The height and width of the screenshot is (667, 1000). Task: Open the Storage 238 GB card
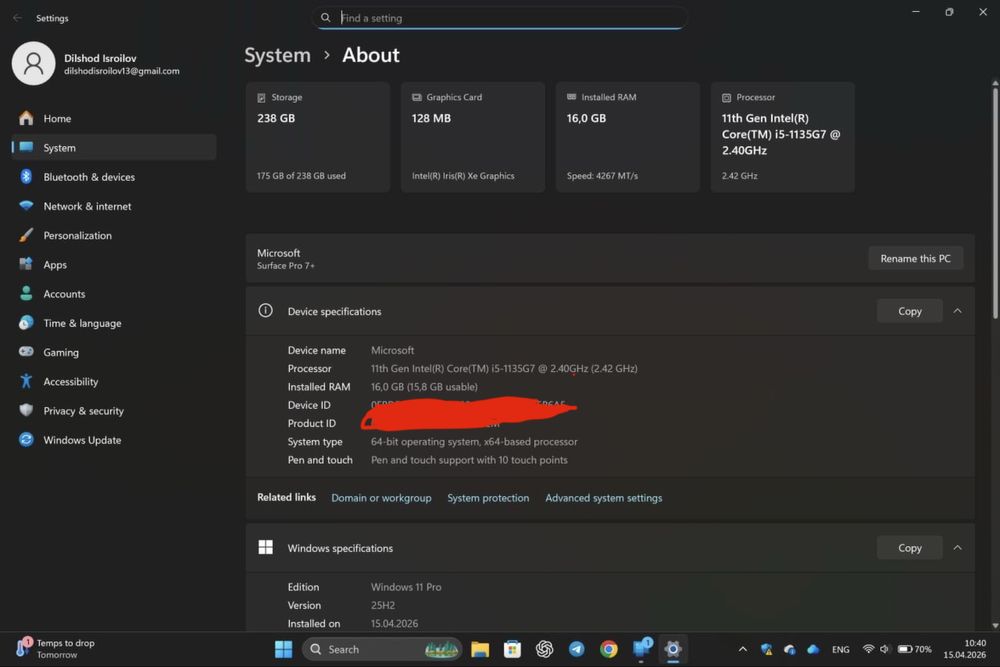click(x=318, y=137)
